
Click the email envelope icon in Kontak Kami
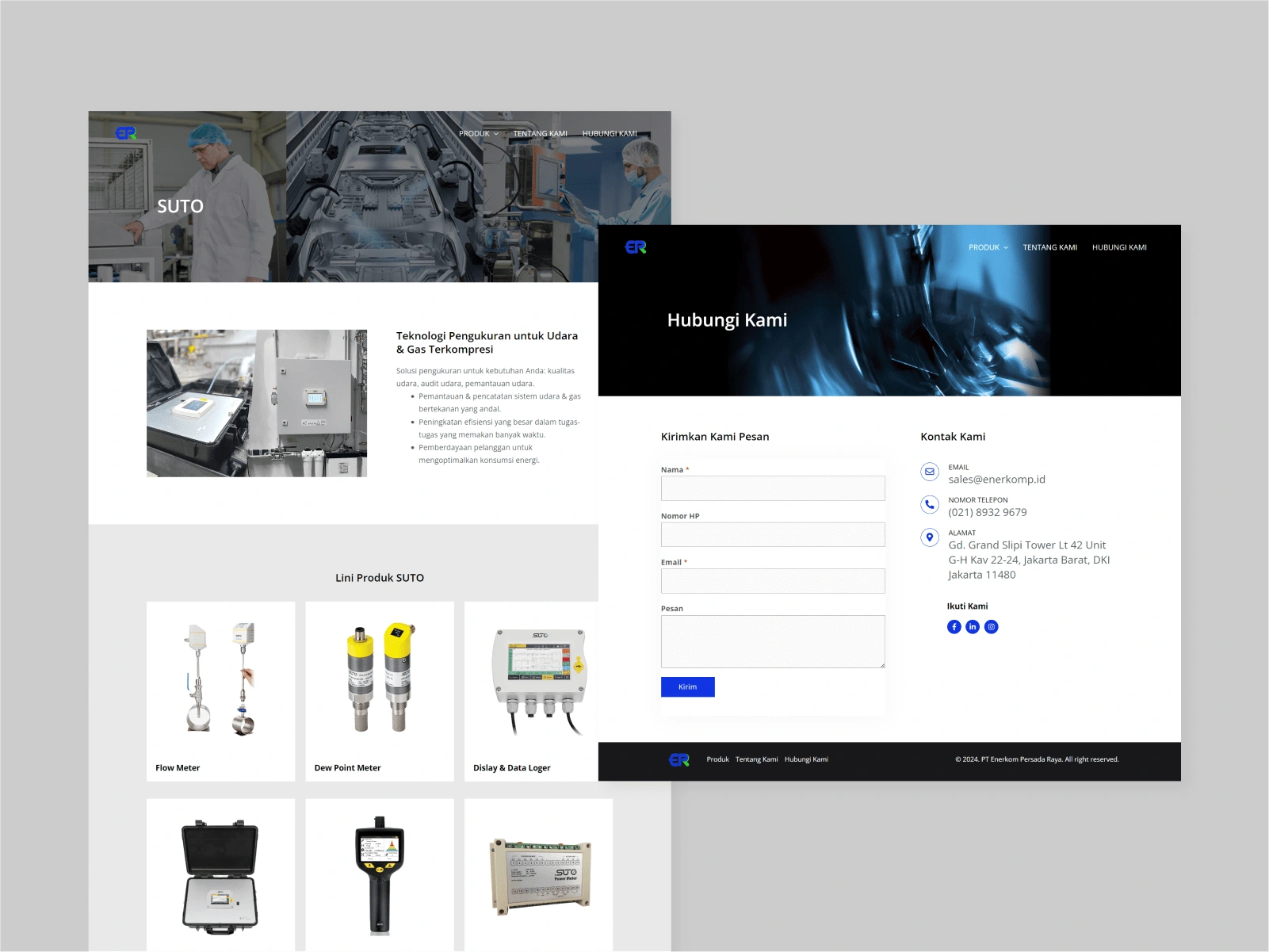pyautogui.click(x=929, y=472)
